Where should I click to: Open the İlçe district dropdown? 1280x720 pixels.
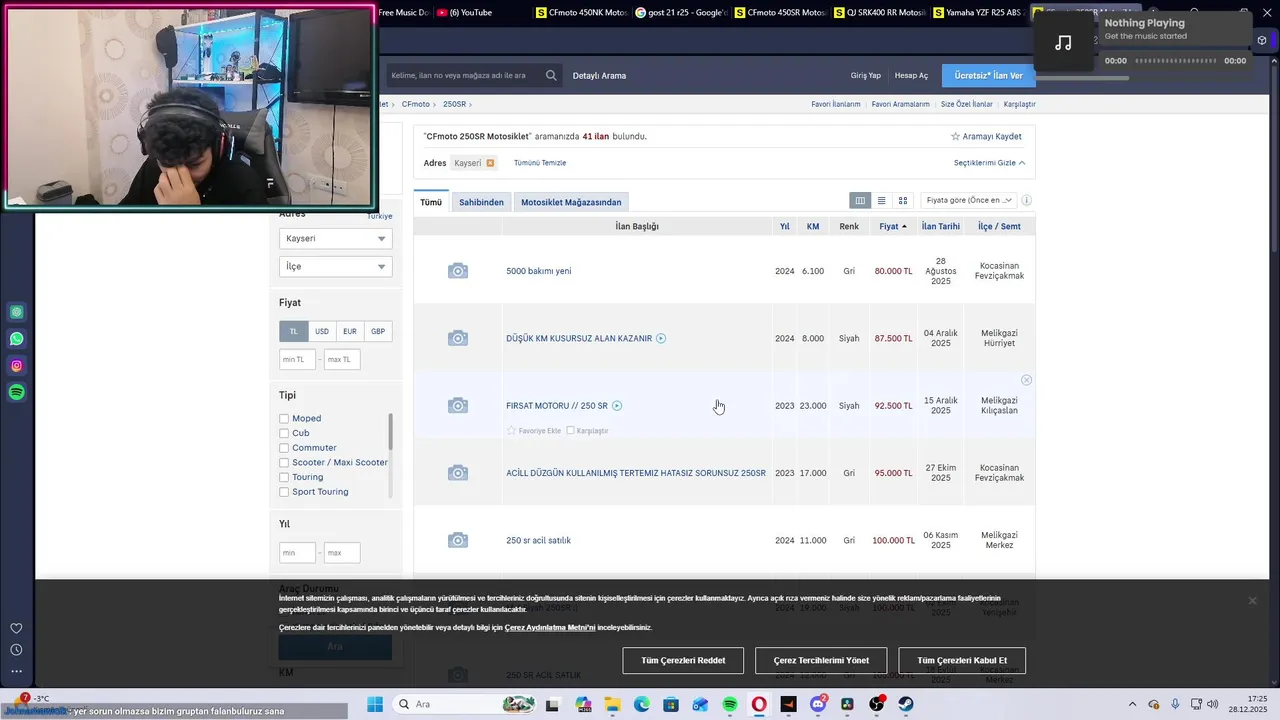pyautogui.click(x=336, y=267)
